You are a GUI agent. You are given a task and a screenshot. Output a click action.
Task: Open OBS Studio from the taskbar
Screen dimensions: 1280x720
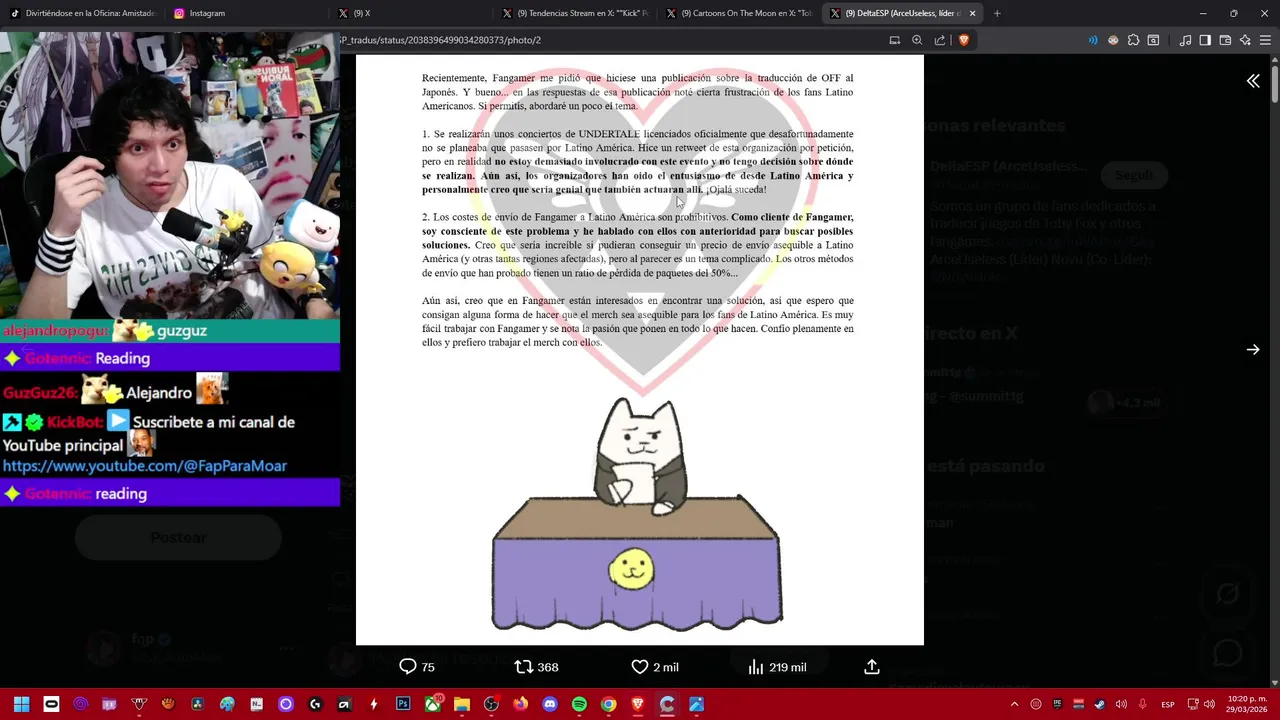[491, 704]
